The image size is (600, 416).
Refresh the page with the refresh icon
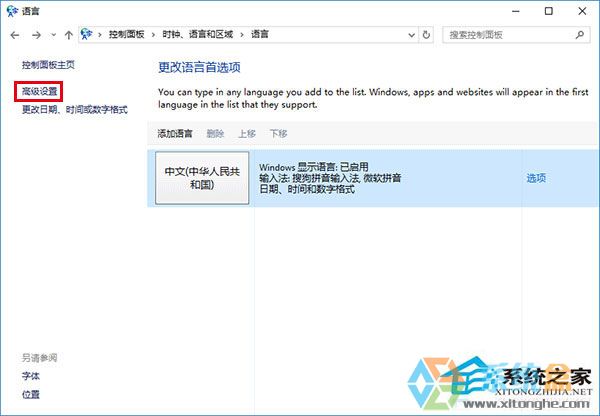point(426,35)
